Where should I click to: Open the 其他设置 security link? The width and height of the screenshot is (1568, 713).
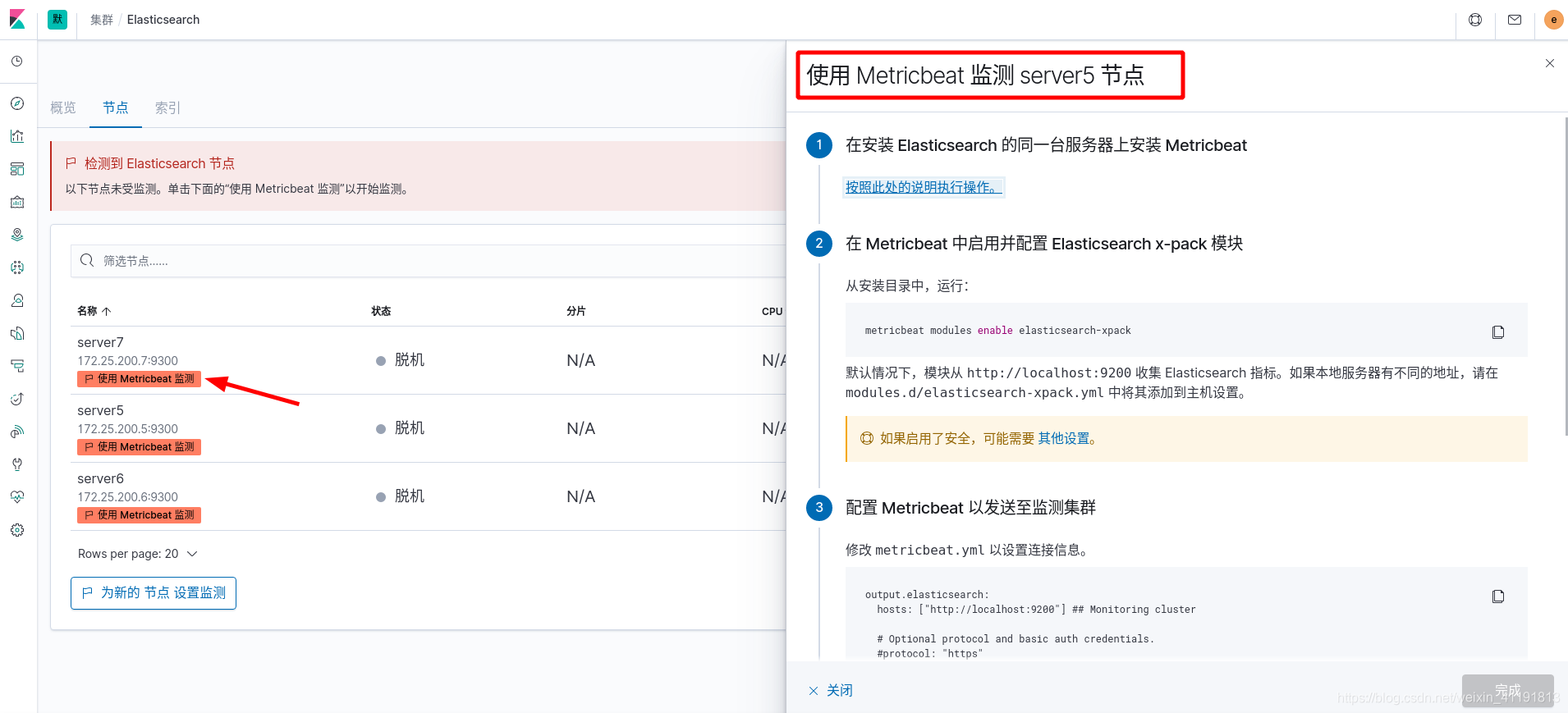(1064, 439)
